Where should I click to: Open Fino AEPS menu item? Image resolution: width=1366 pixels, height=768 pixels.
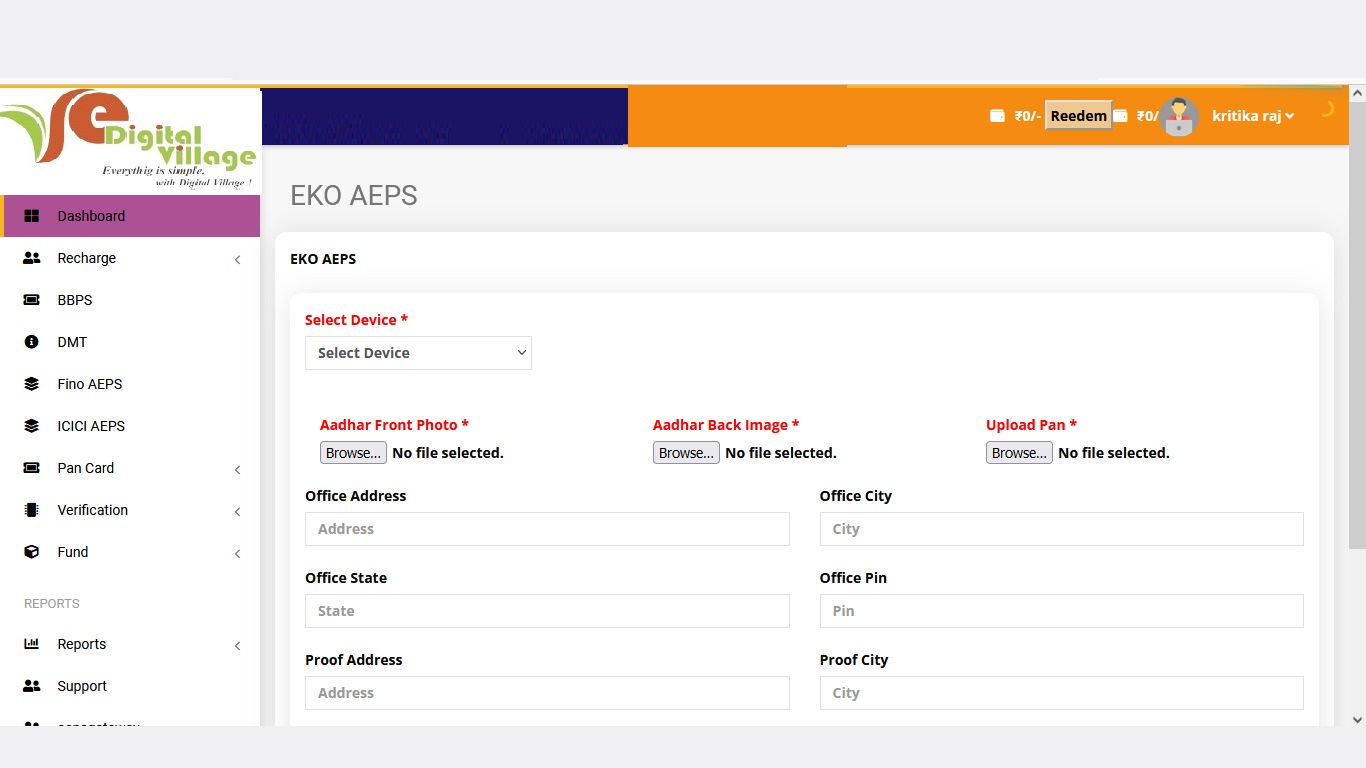tap(130, 384)
